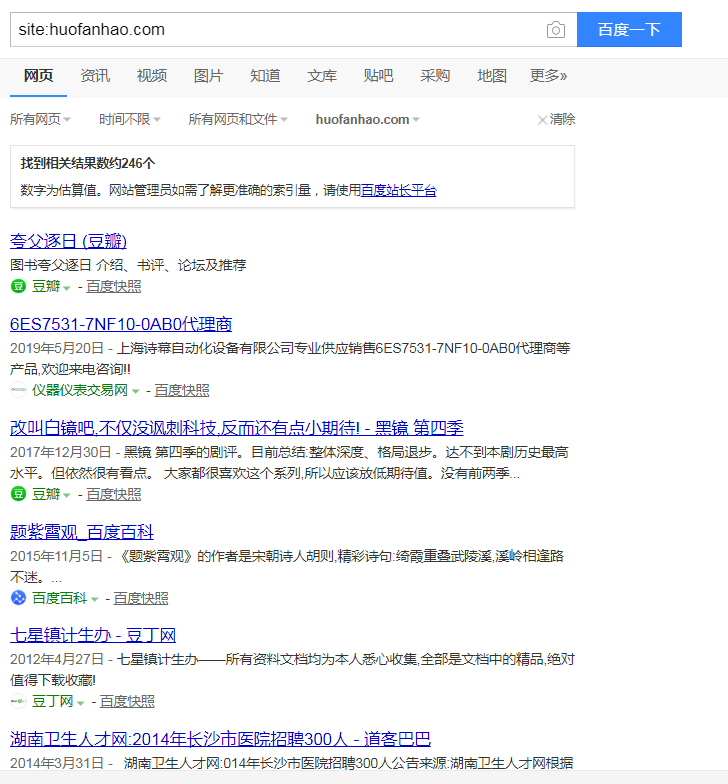Open the 题紫霄观_百度百科 result
The width and height of the screenshot is (728, 784).
tap(82, 532)
